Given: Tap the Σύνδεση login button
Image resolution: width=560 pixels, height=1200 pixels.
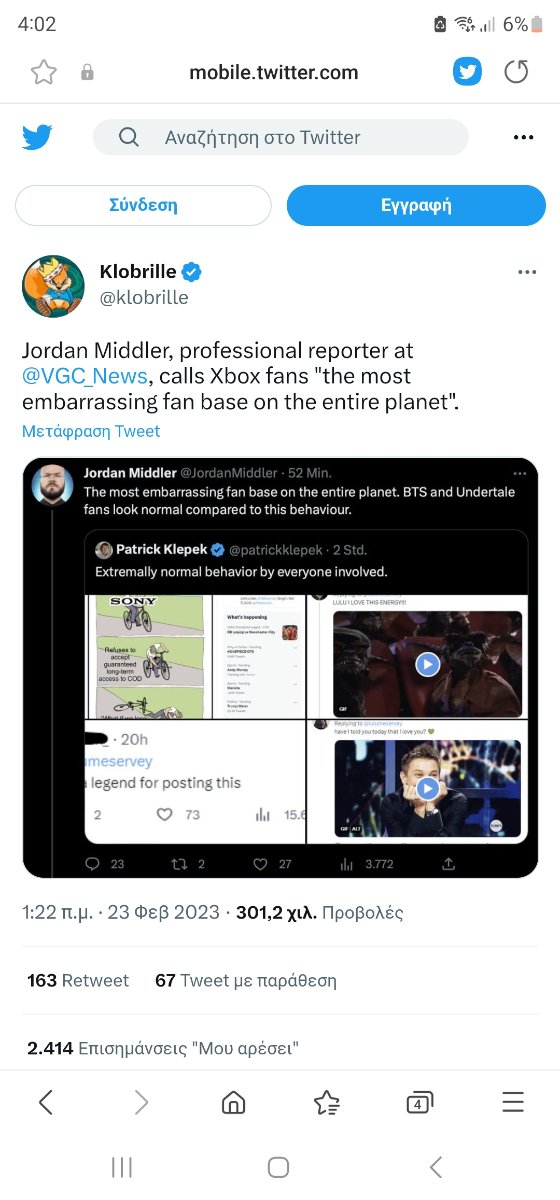Looking at the screenshot, I should 143,205.
